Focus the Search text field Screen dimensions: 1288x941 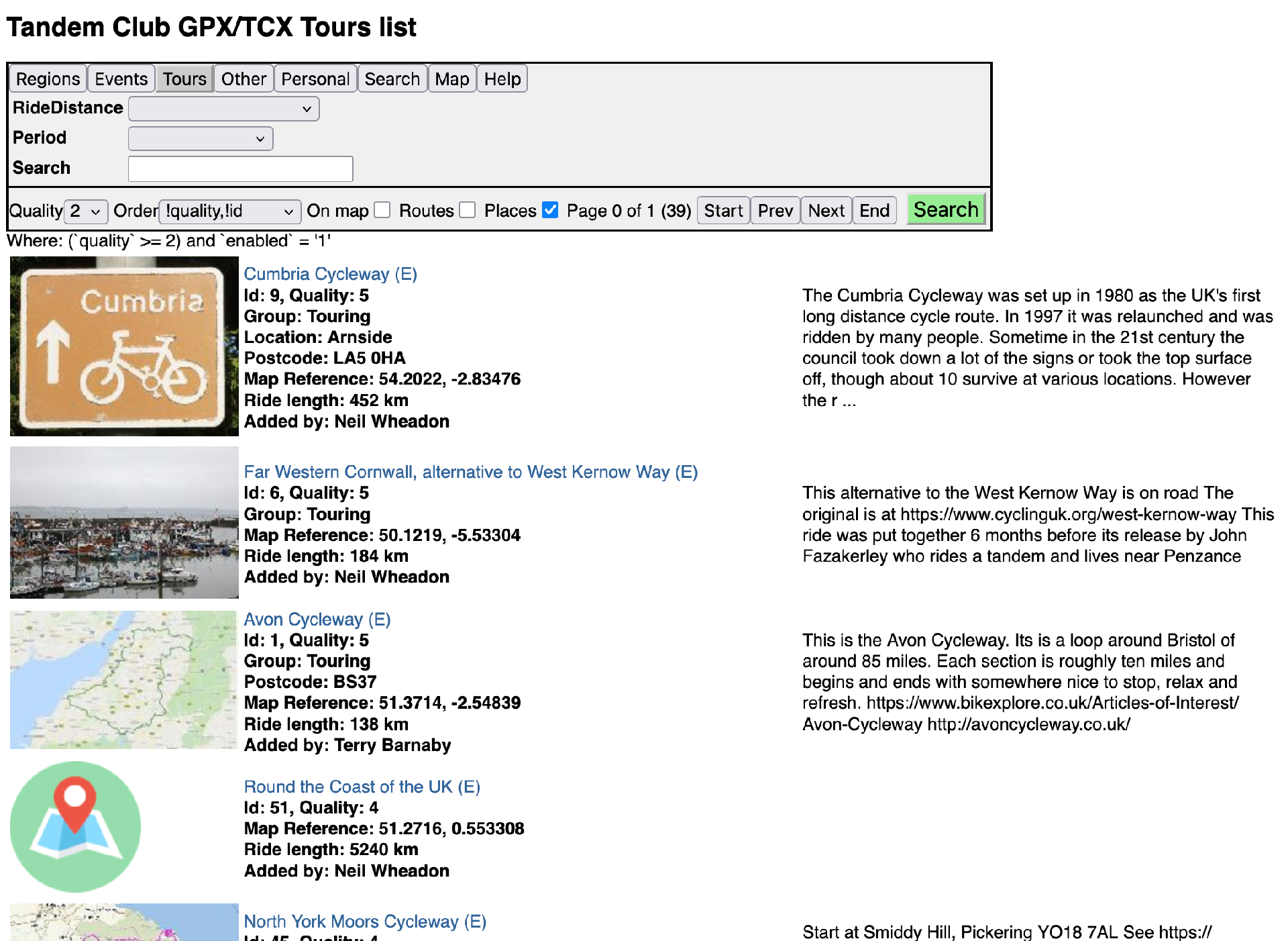click(x=240, y=169)
